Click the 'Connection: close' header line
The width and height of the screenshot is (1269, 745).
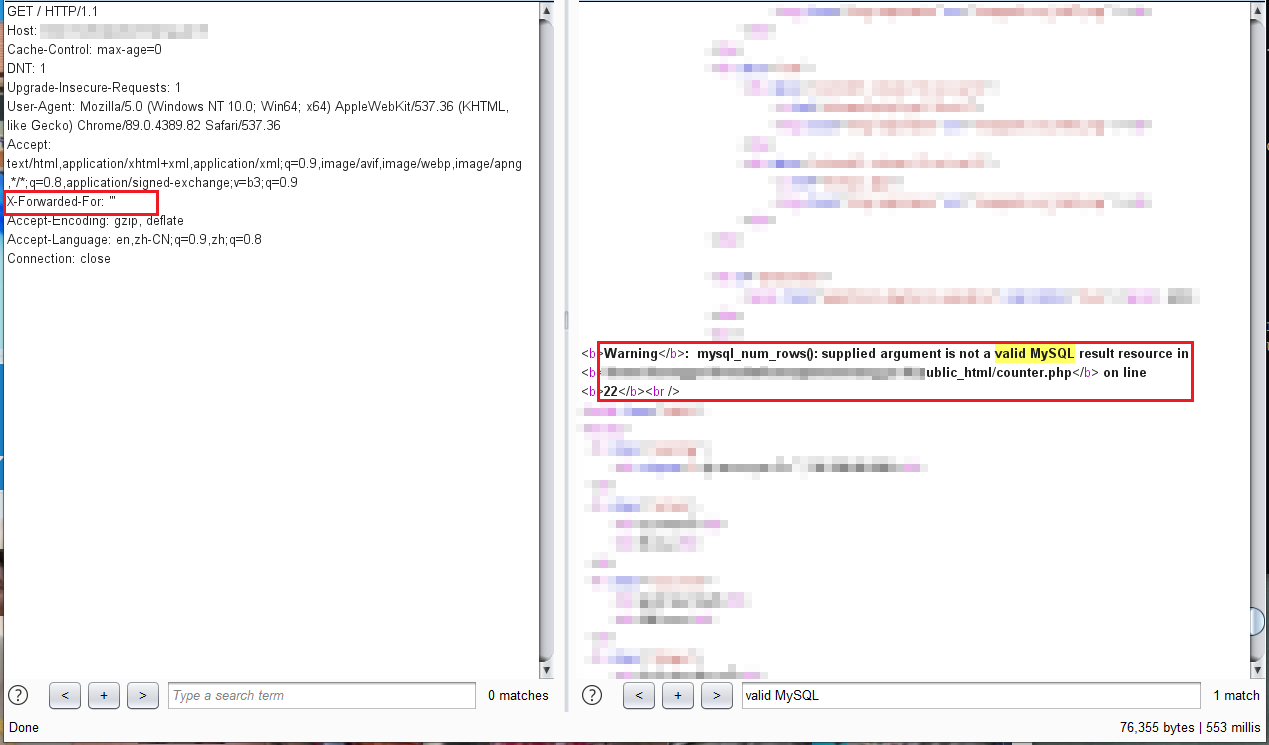point(59,258)
